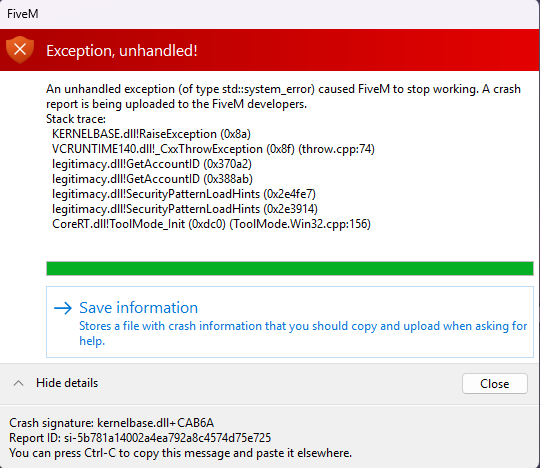Click the Hide details label
Image resolution: width=540 pixels, height=468 pixels.
pyautogui.click(x=67, y=383)
